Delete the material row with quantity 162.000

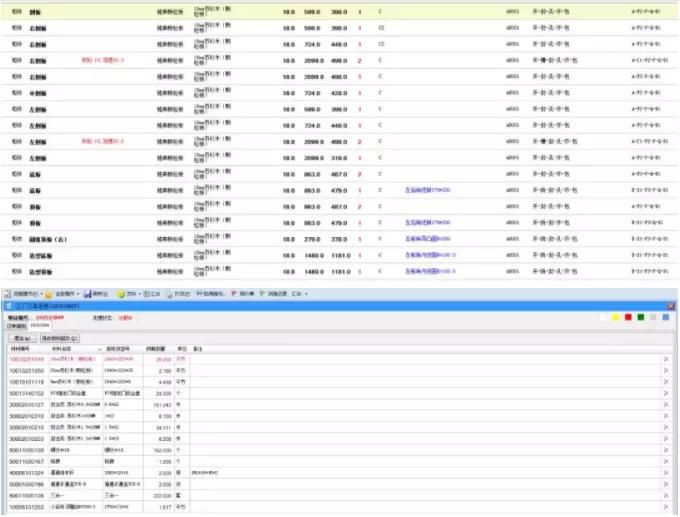[666, 450]
